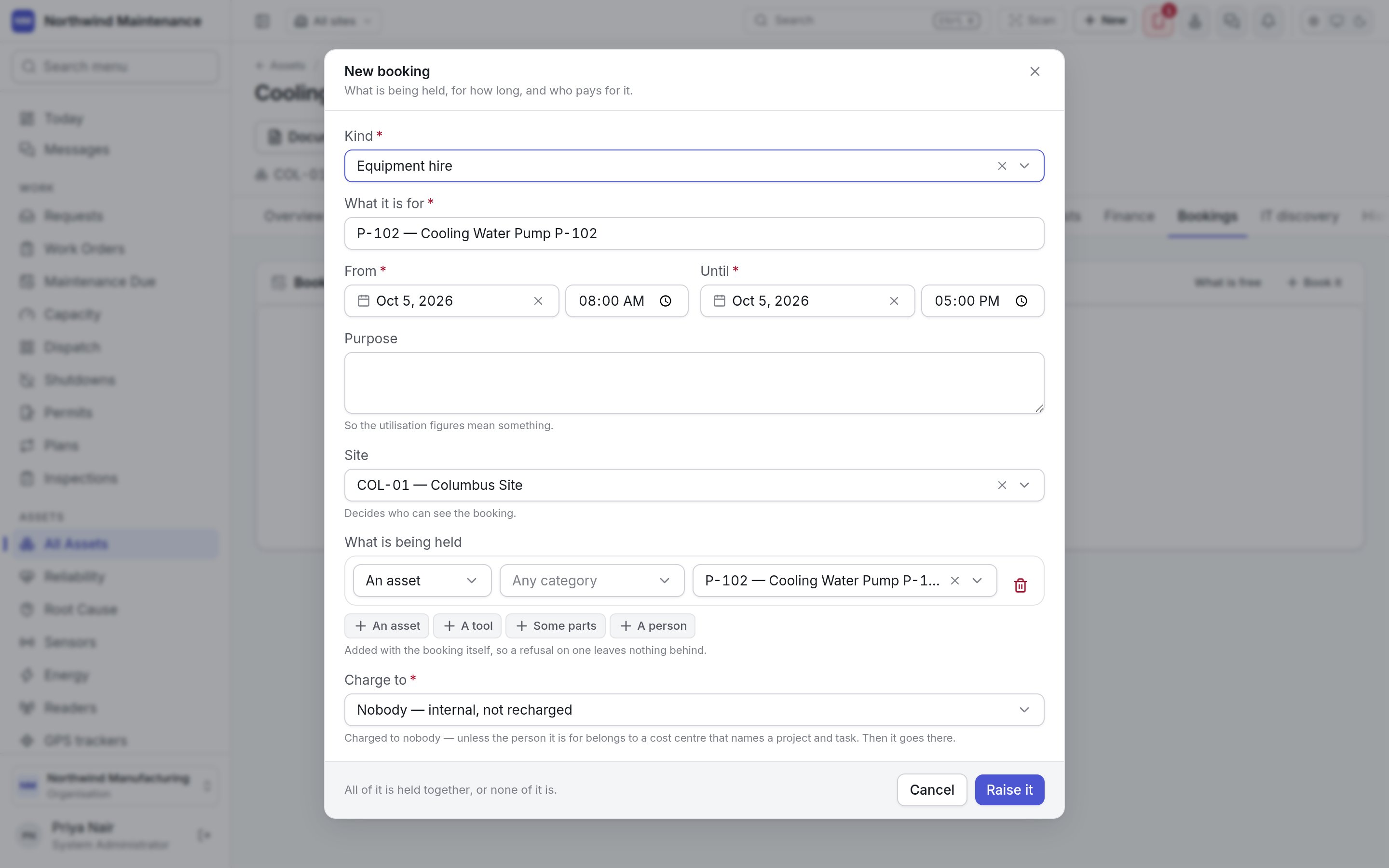The height and width of the screenshot is (868, 1389).
Task: Clear the held P-102 asset selection
Action: [x=954, y=581]
